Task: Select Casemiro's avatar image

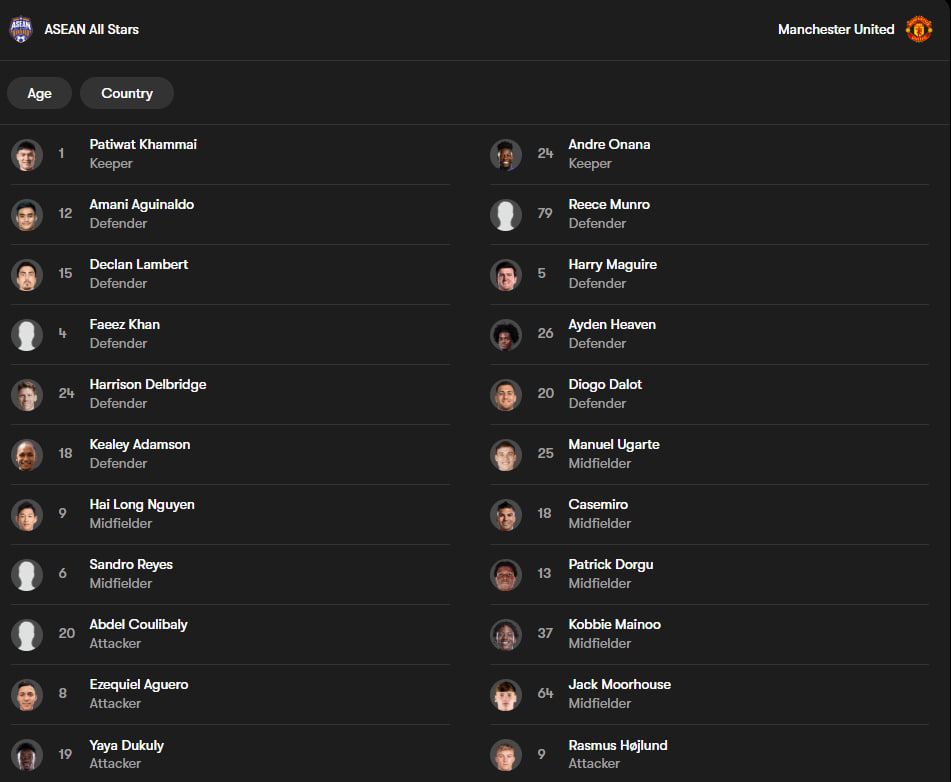Action: pyautogui.click(x=506, y=515)
